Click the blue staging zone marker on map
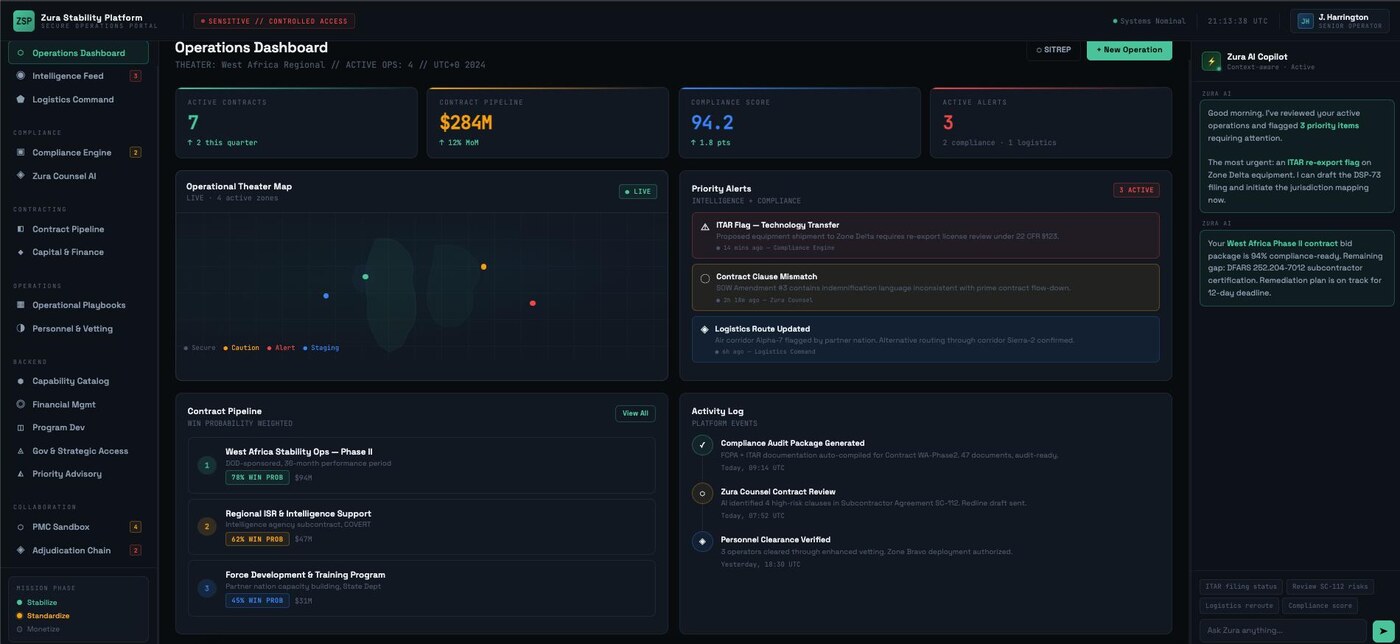Screen dimensions: 1400x644 (x=325, y=296)
